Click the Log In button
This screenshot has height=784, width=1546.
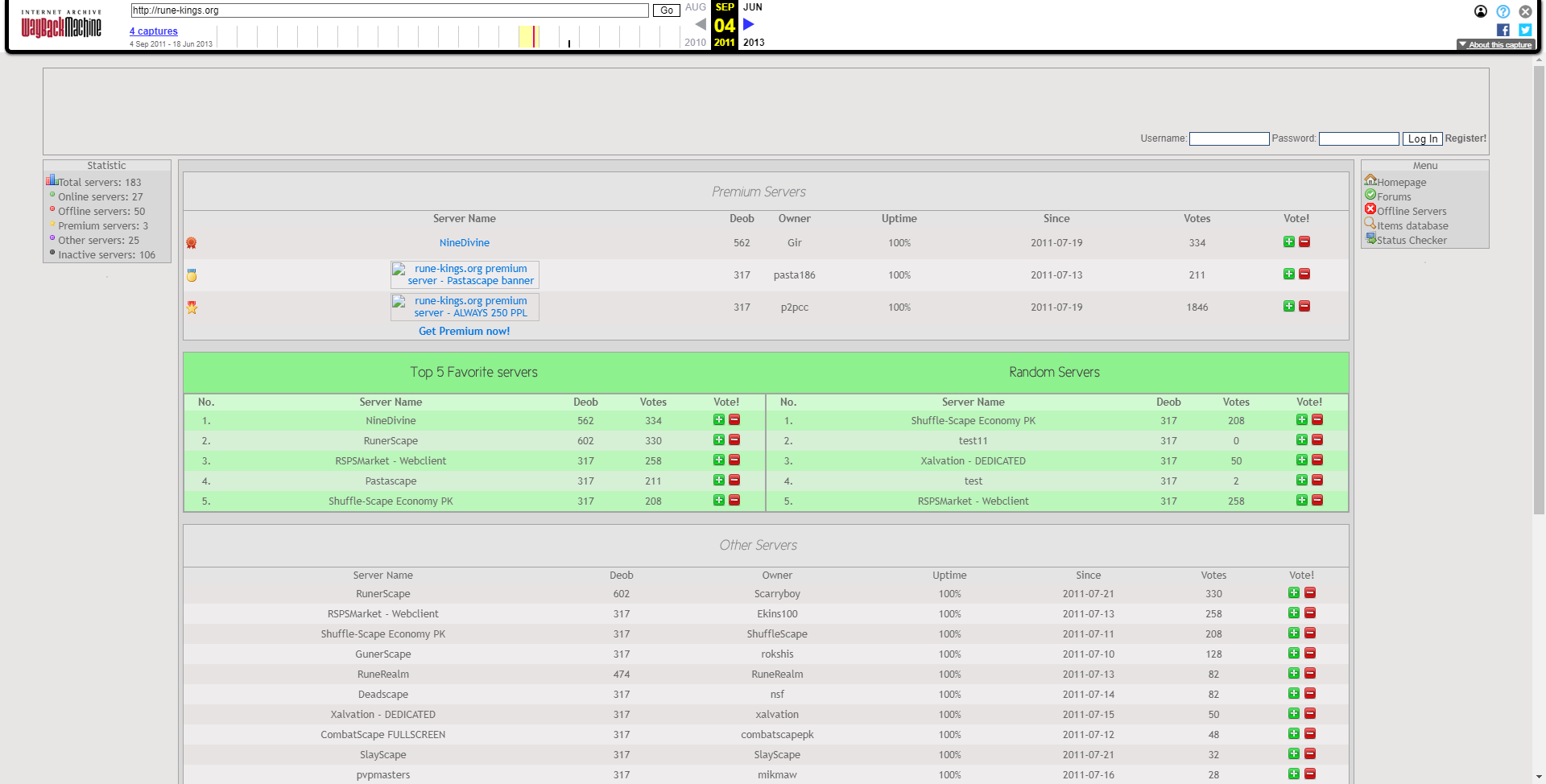click(1423, 138)
